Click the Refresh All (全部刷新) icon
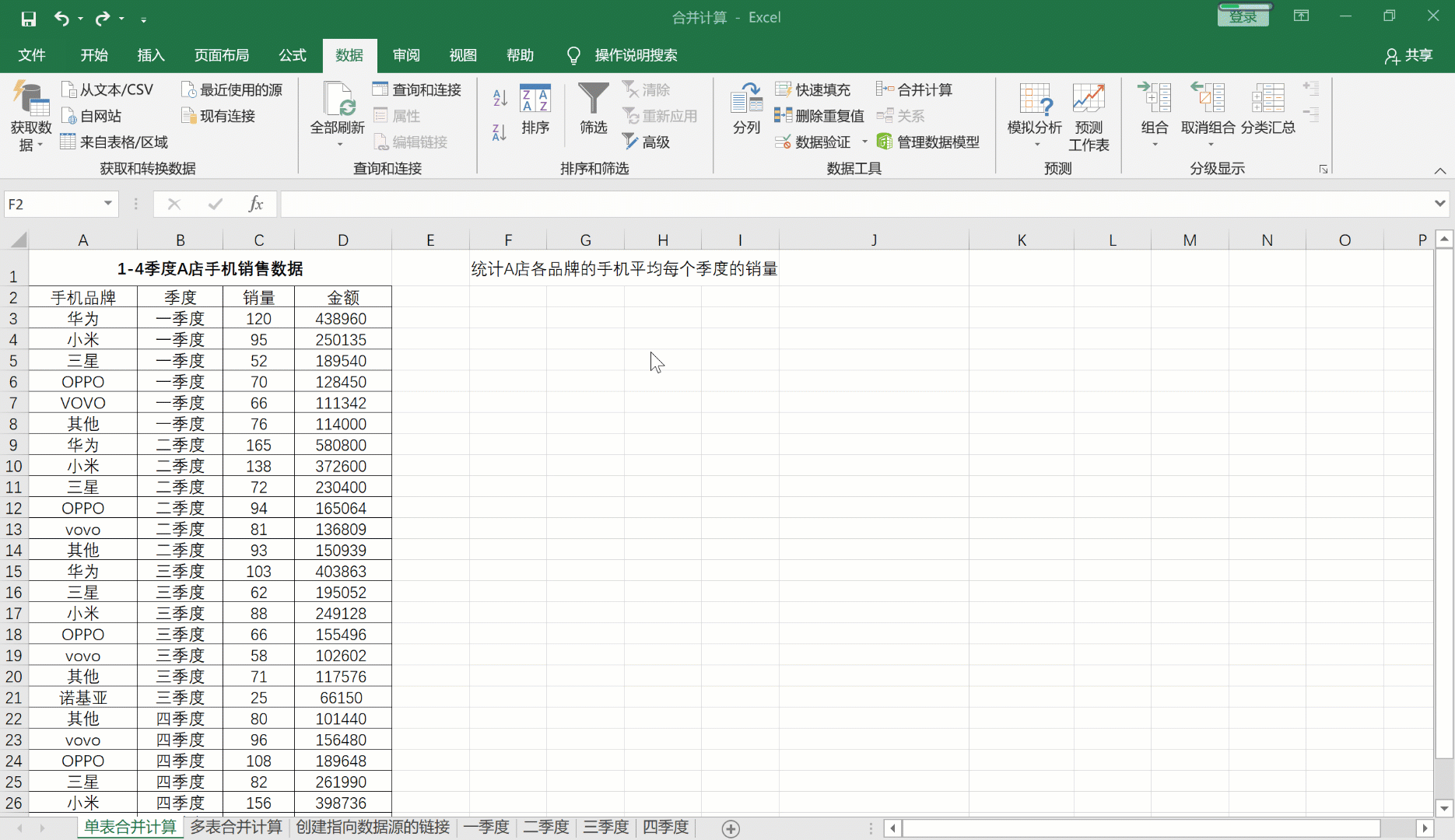Image resolution: width=1455 pixels, height=840 pixels. coord(338,99)
